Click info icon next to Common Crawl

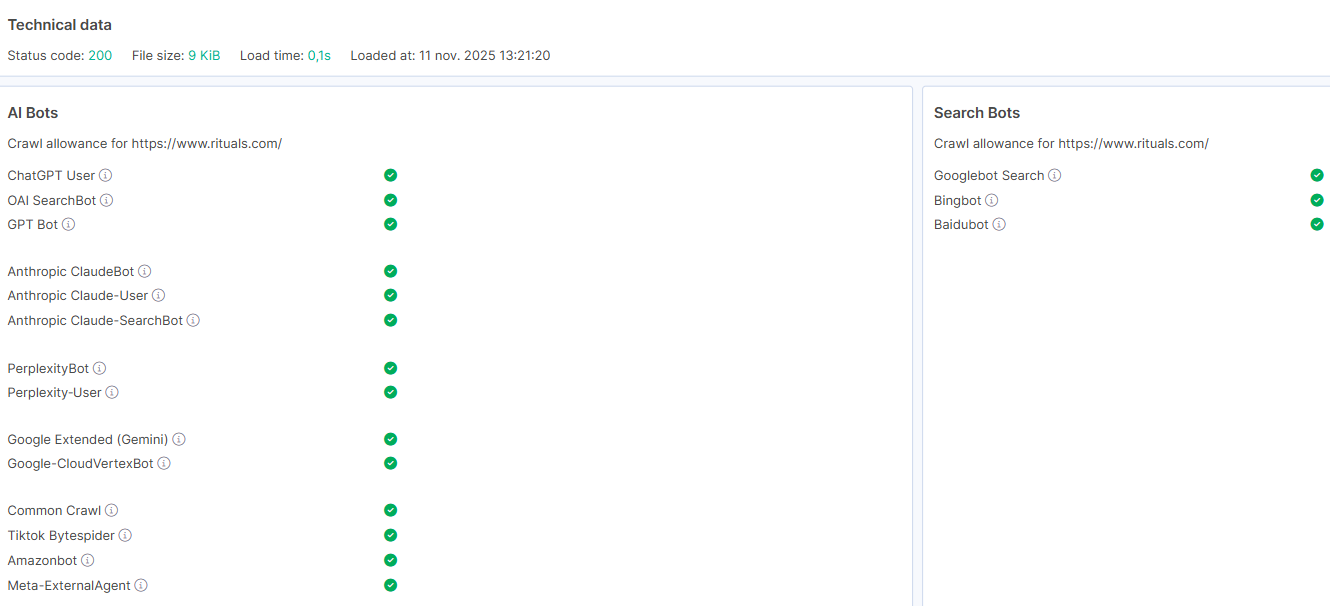112,511
